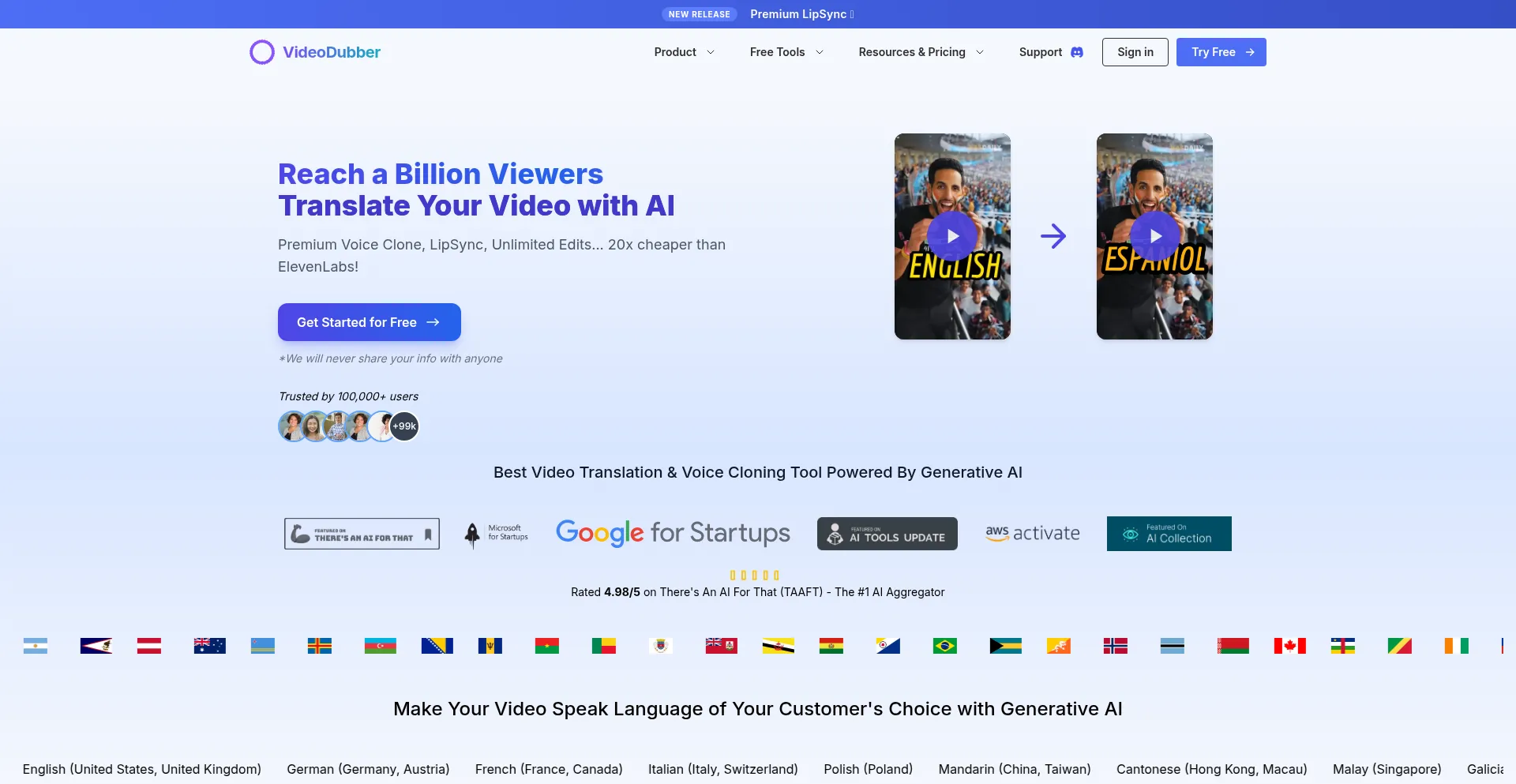Select the Brazil flag icon
Viewport: 1516px width, 784px height.
(x=944, y=645)
